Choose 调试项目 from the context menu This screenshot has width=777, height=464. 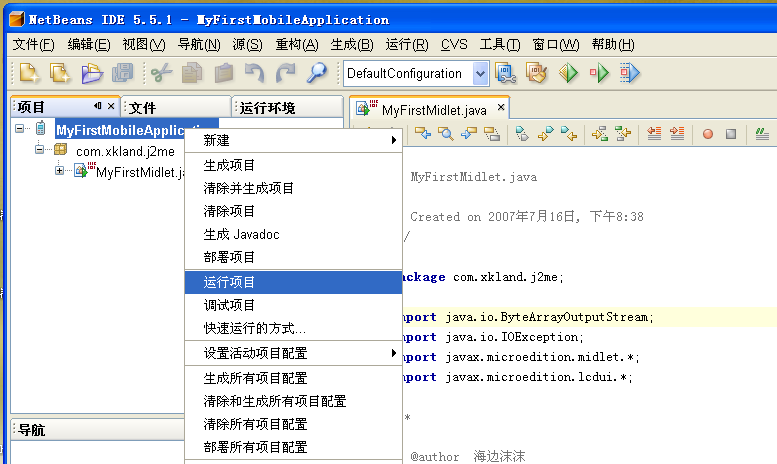pos(293,305)
